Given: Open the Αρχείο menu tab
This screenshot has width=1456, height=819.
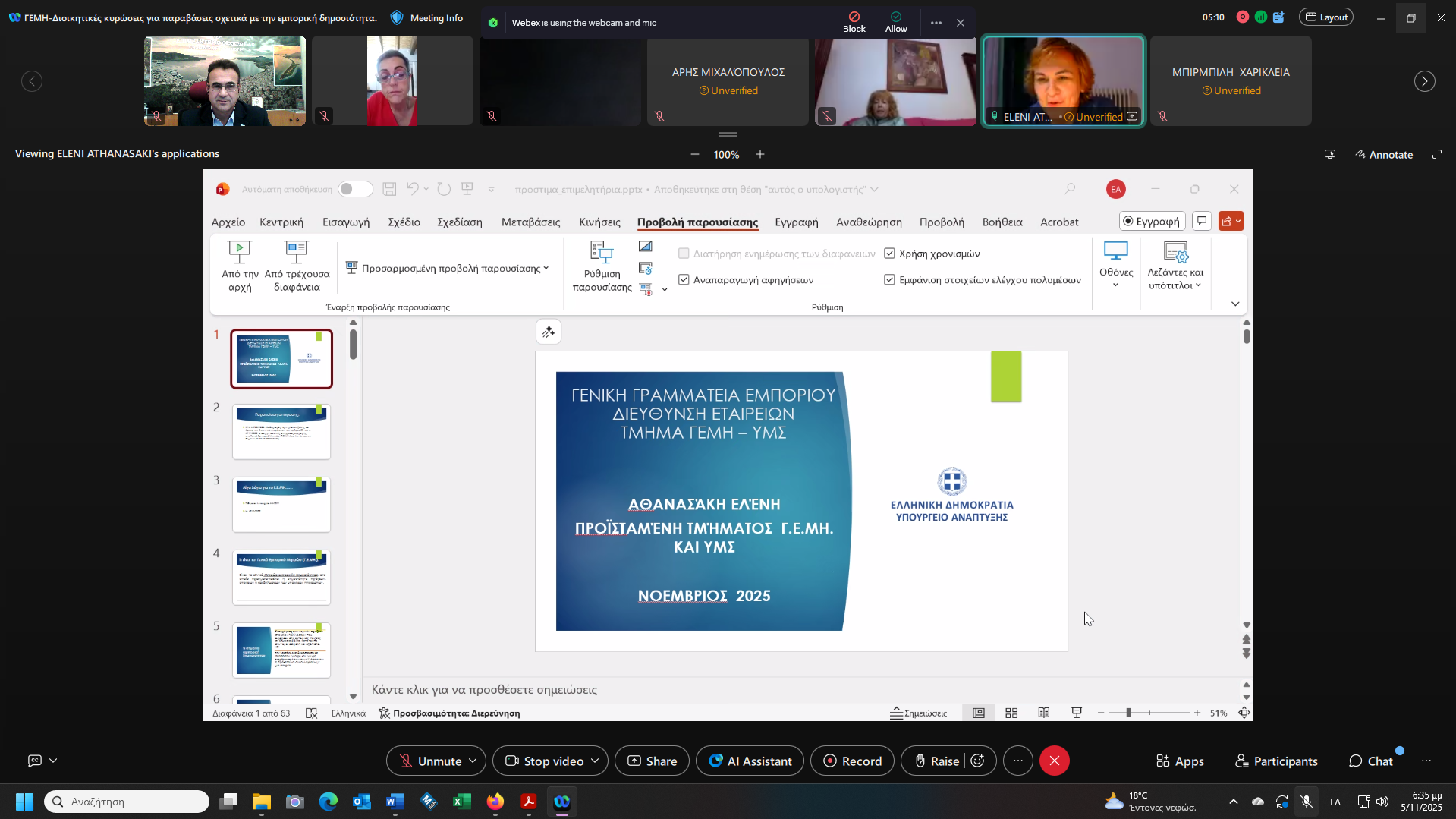Looking at the screenshot, I should [228, 222].
